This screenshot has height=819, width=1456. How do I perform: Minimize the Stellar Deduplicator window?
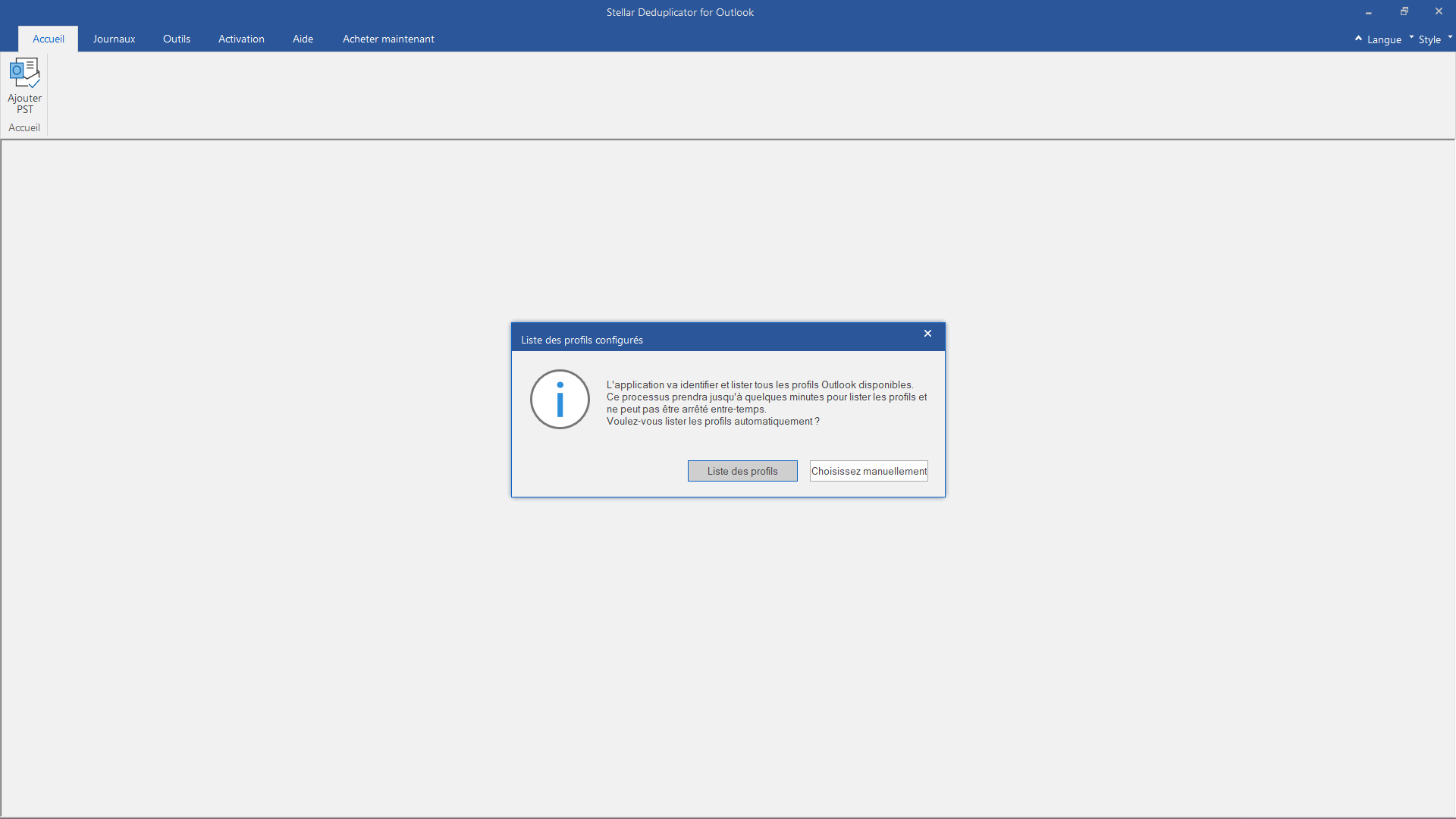click(1369, 12)
